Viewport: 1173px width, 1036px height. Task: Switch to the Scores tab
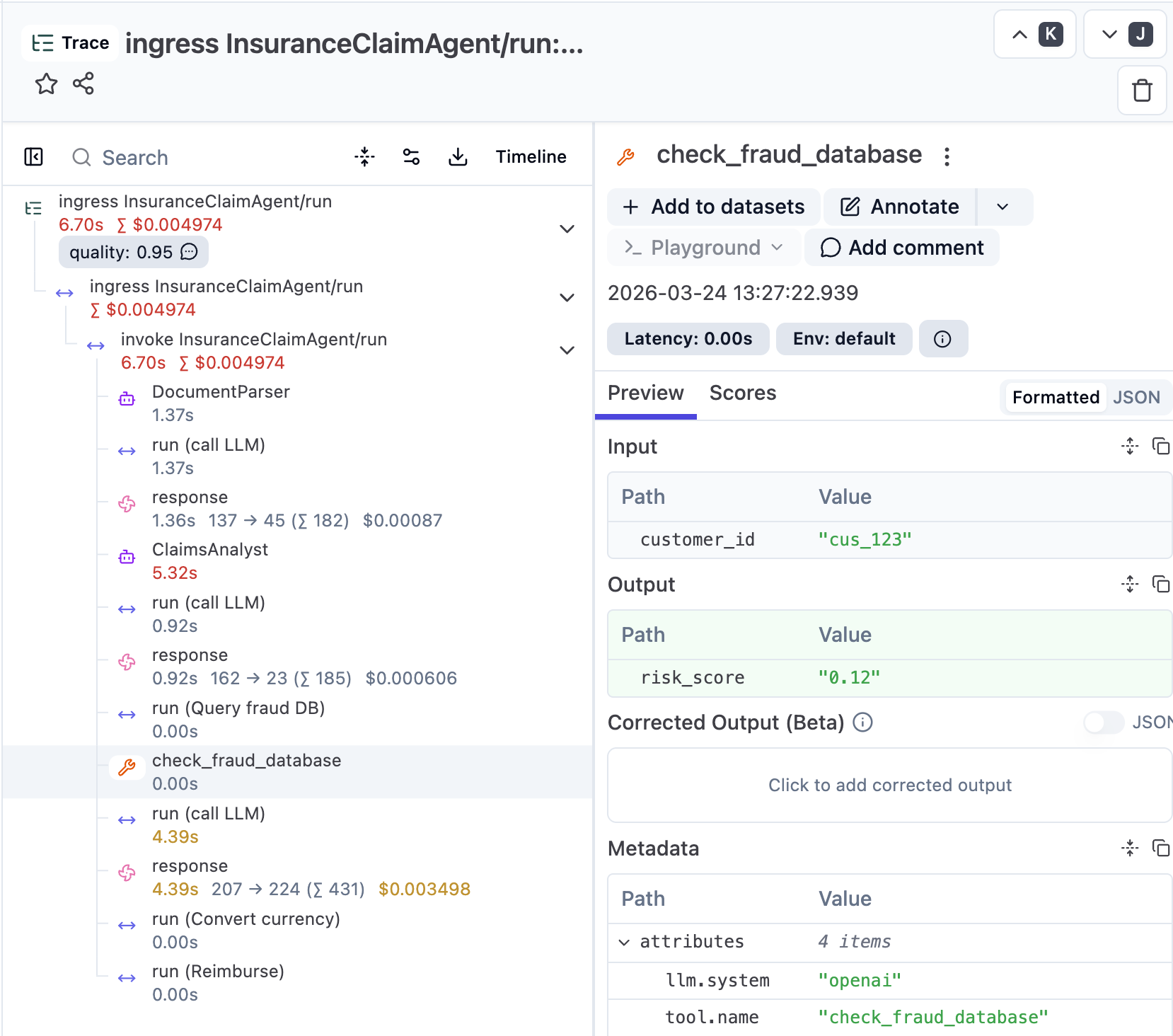(742, 393)
